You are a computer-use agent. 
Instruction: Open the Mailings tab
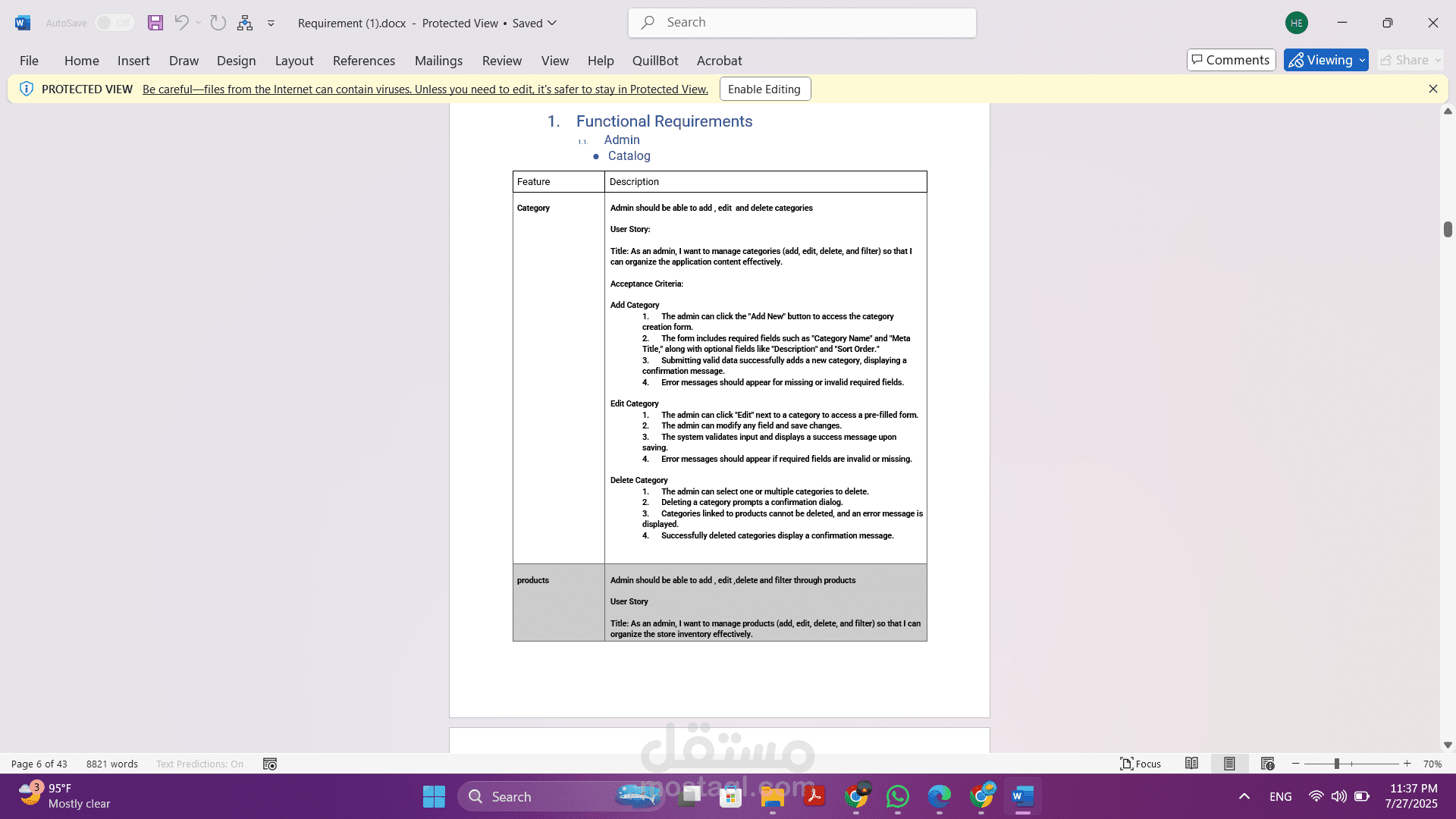pyautogui.click(x=438, y=61)
